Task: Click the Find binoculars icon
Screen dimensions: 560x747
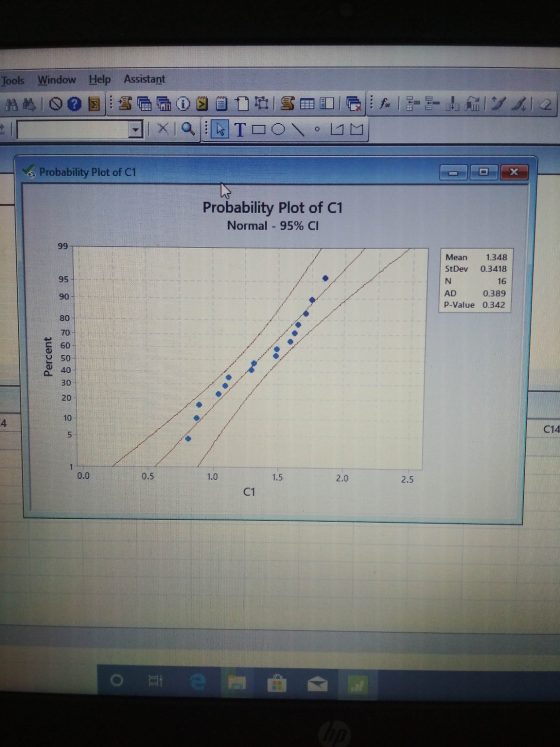Action: click(11, 104)
